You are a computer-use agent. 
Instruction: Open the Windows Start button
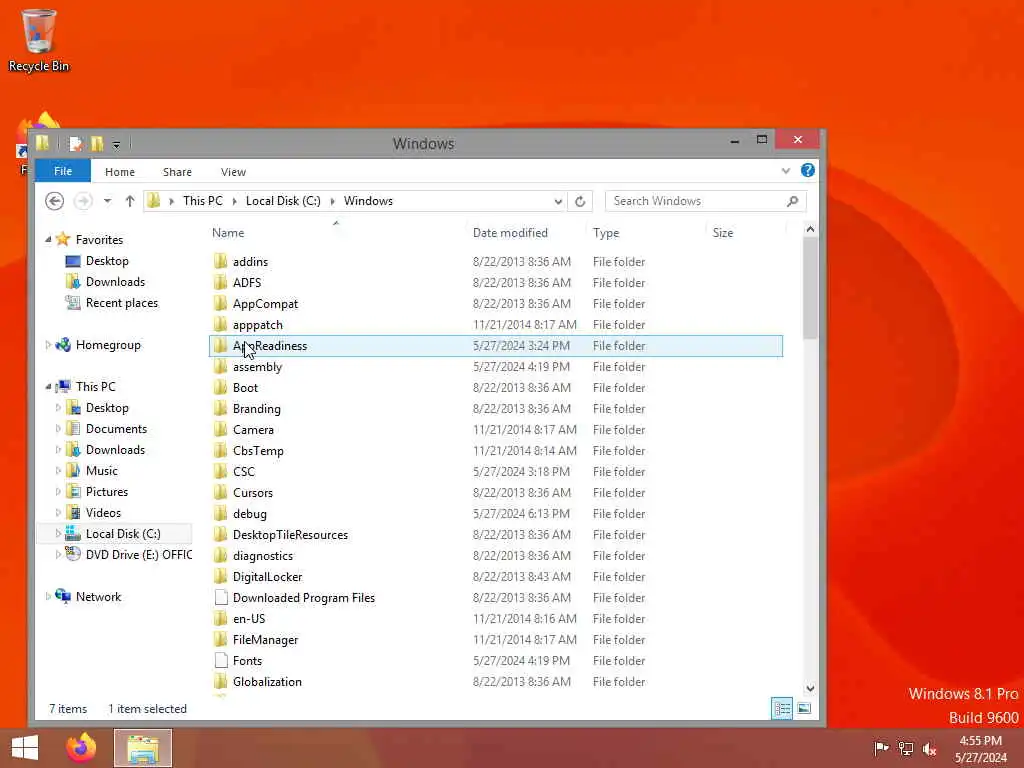[x=25, y=748]
